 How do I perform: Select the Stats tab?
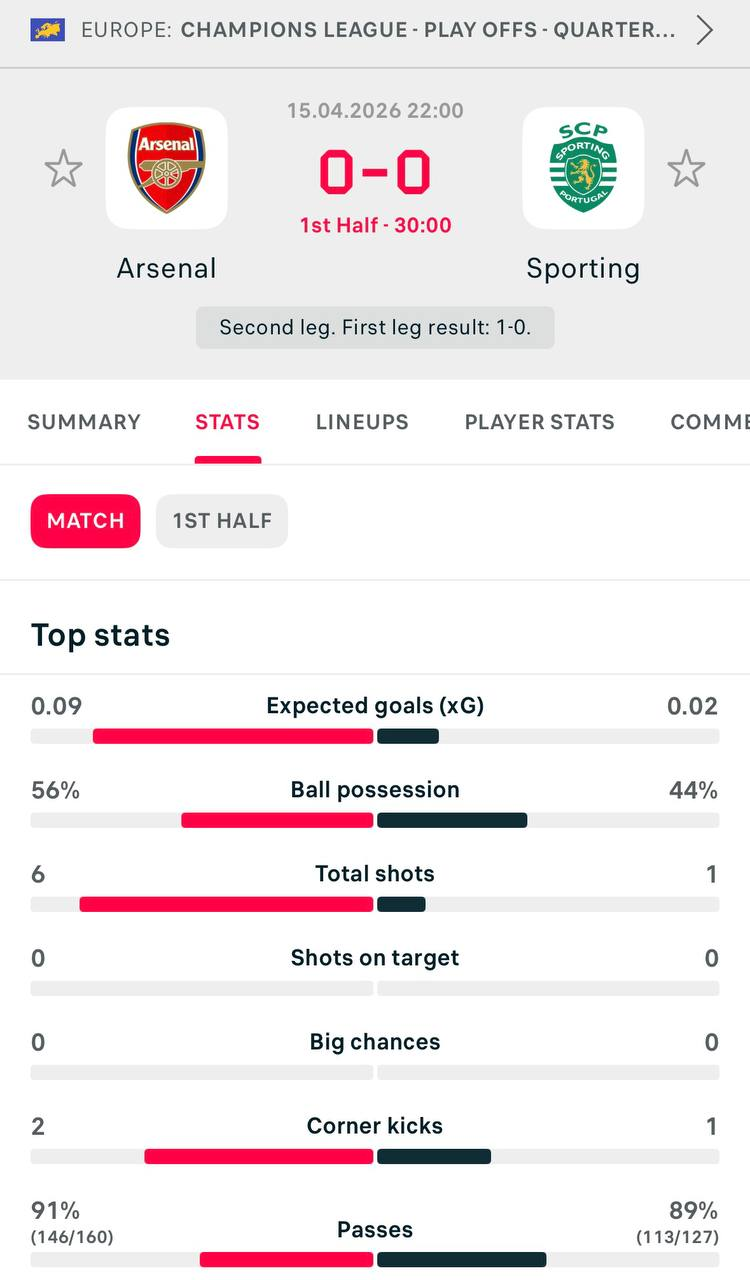(227, 422)
